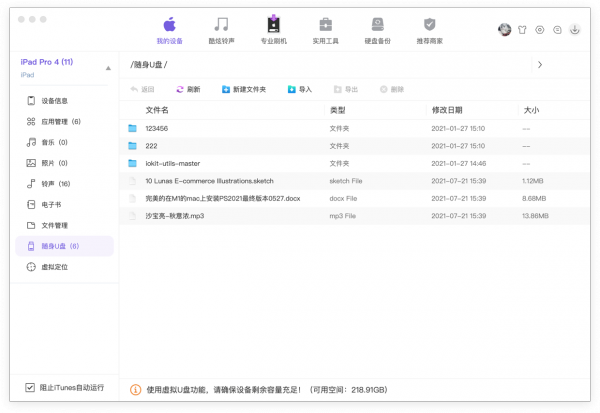Open 虚拟定位 in sidebar
The image size is (600, 413).
(x=64, y=267)
